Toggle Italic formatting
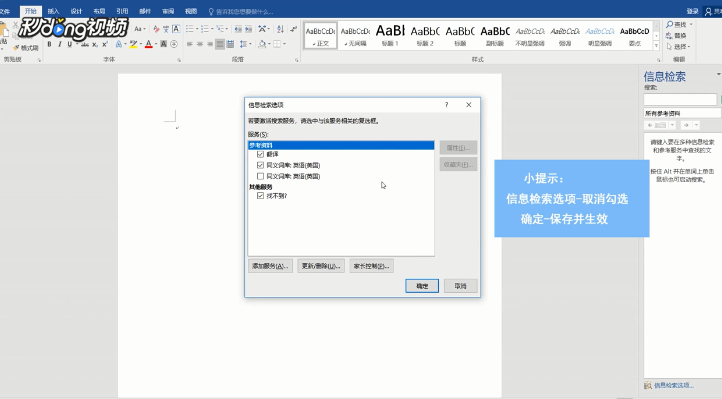722x399 pixels. point(59,44)
